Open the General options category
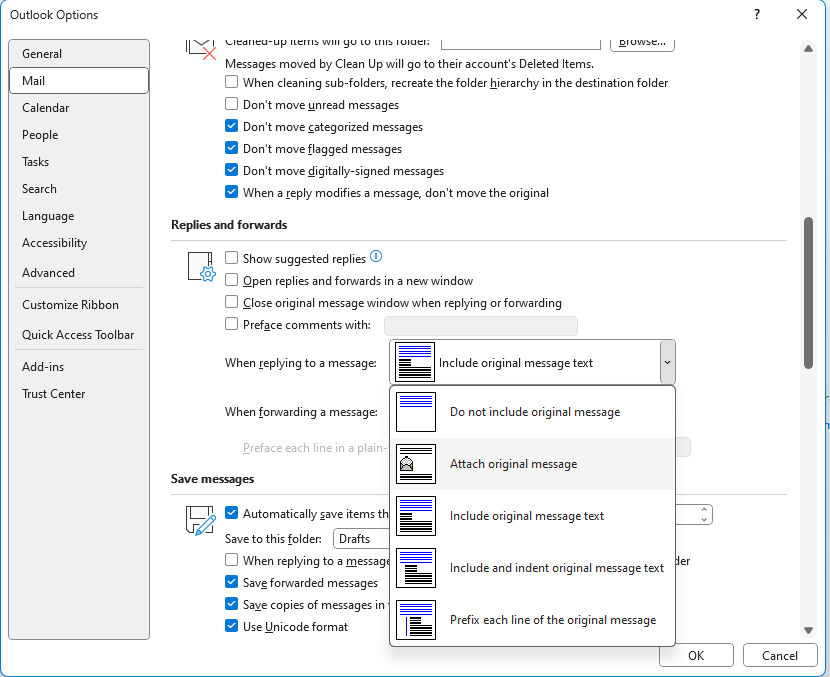Viewport: 830px width, 677px height. (x=79, y=54)
